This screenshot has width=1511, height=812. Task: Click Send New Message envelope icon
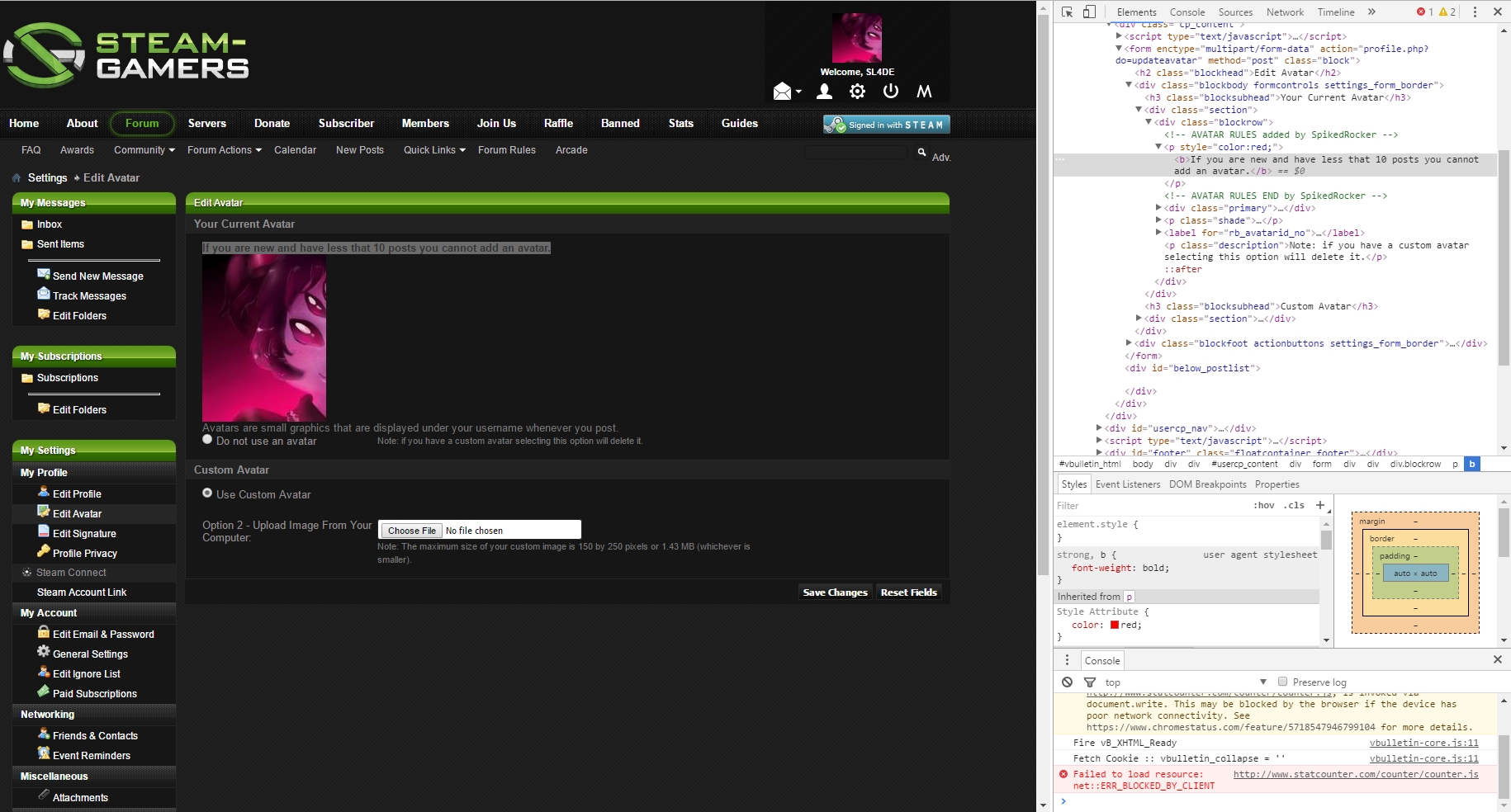click(44, 274)
